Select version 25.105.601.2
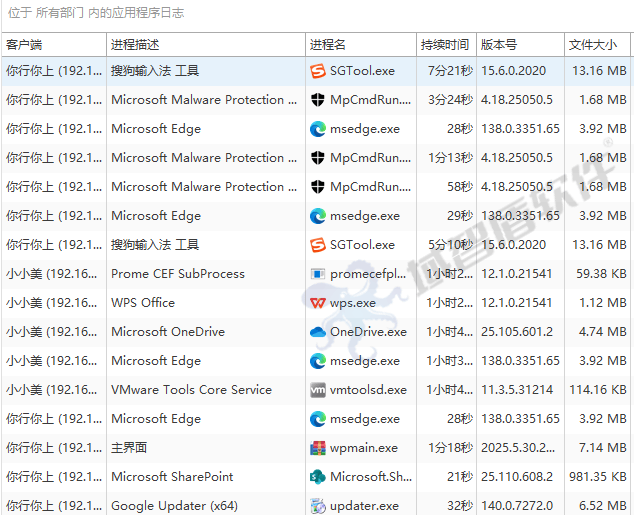 pyautogui.click(x=517, y=332)
